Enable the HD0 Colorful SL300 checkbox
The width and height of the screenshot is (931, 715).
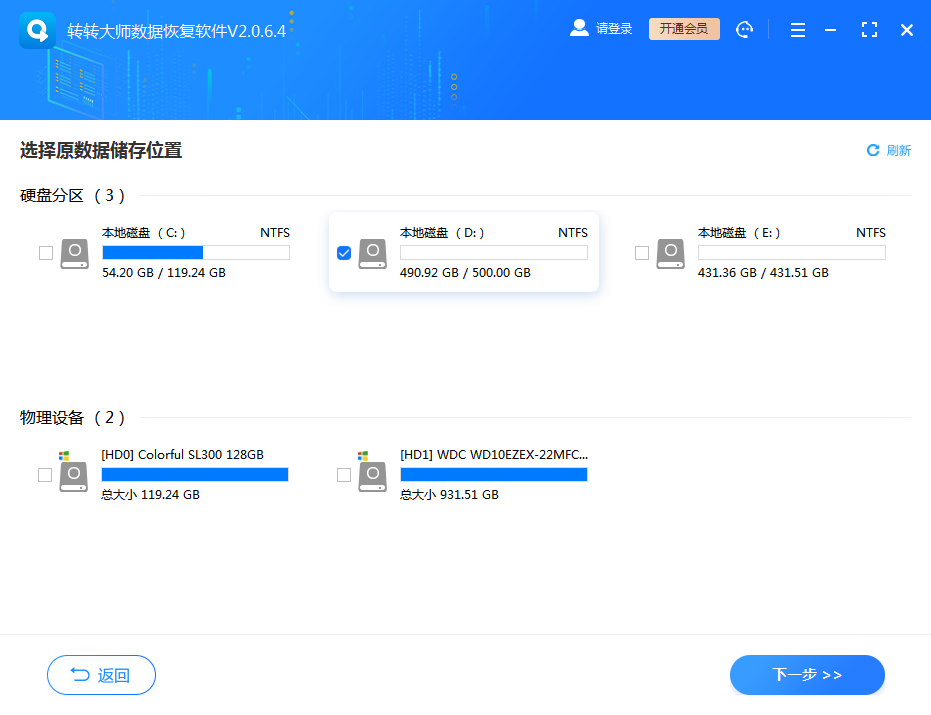[45, 475]
